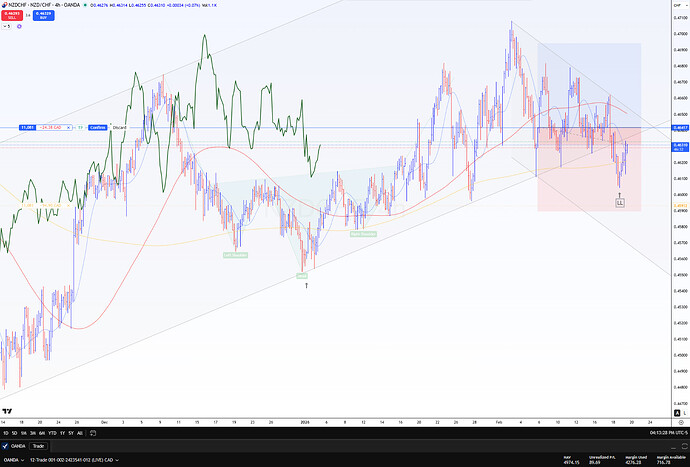Click the purple indicator icon beside the legend toggle
Viewport: 690px width, 467px height.
(x=19, y=26)
